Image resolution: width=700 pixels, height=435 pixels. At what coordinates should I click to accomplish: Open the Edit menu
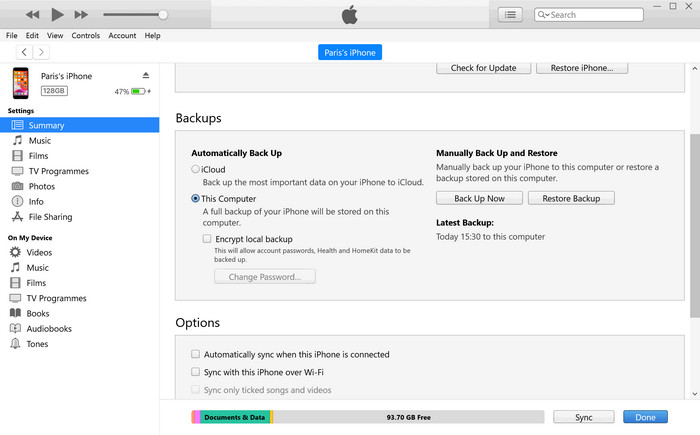pos(32,35)
